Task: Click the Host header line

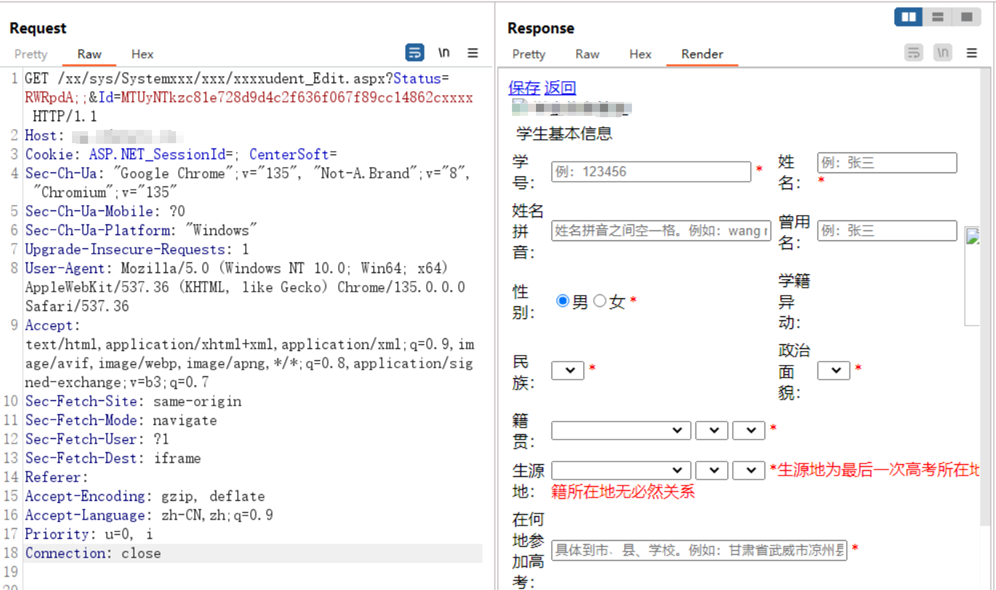Action: (104, 136)
